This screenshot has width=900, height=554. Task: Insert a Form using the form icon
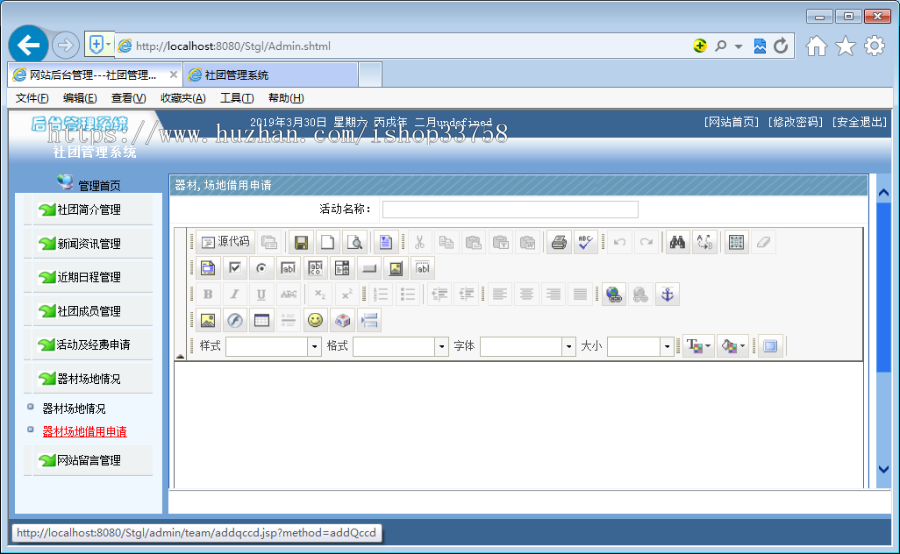pos(208,268)
